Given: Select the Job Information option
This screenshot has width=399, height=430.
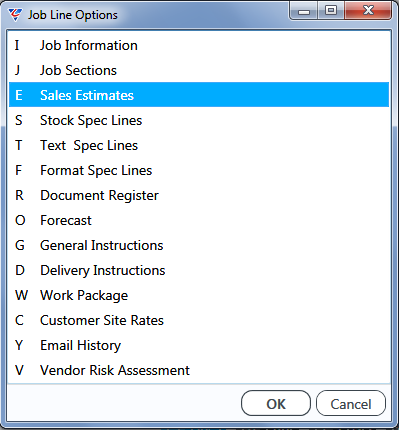Looking at the screenshot, I should pos(199,45).
